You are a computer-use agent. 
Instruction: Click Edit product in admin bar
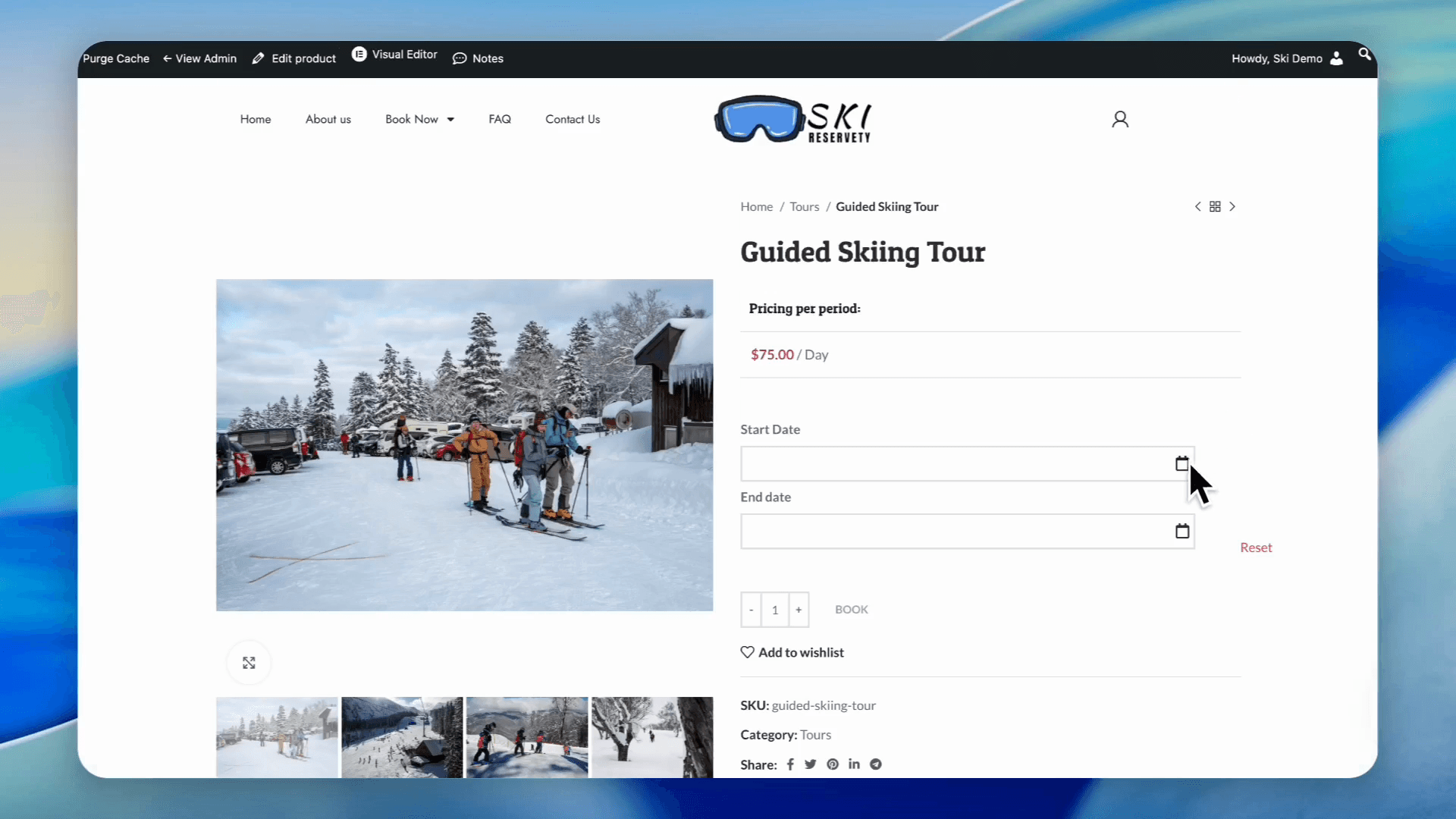click(x=294, y=58)
